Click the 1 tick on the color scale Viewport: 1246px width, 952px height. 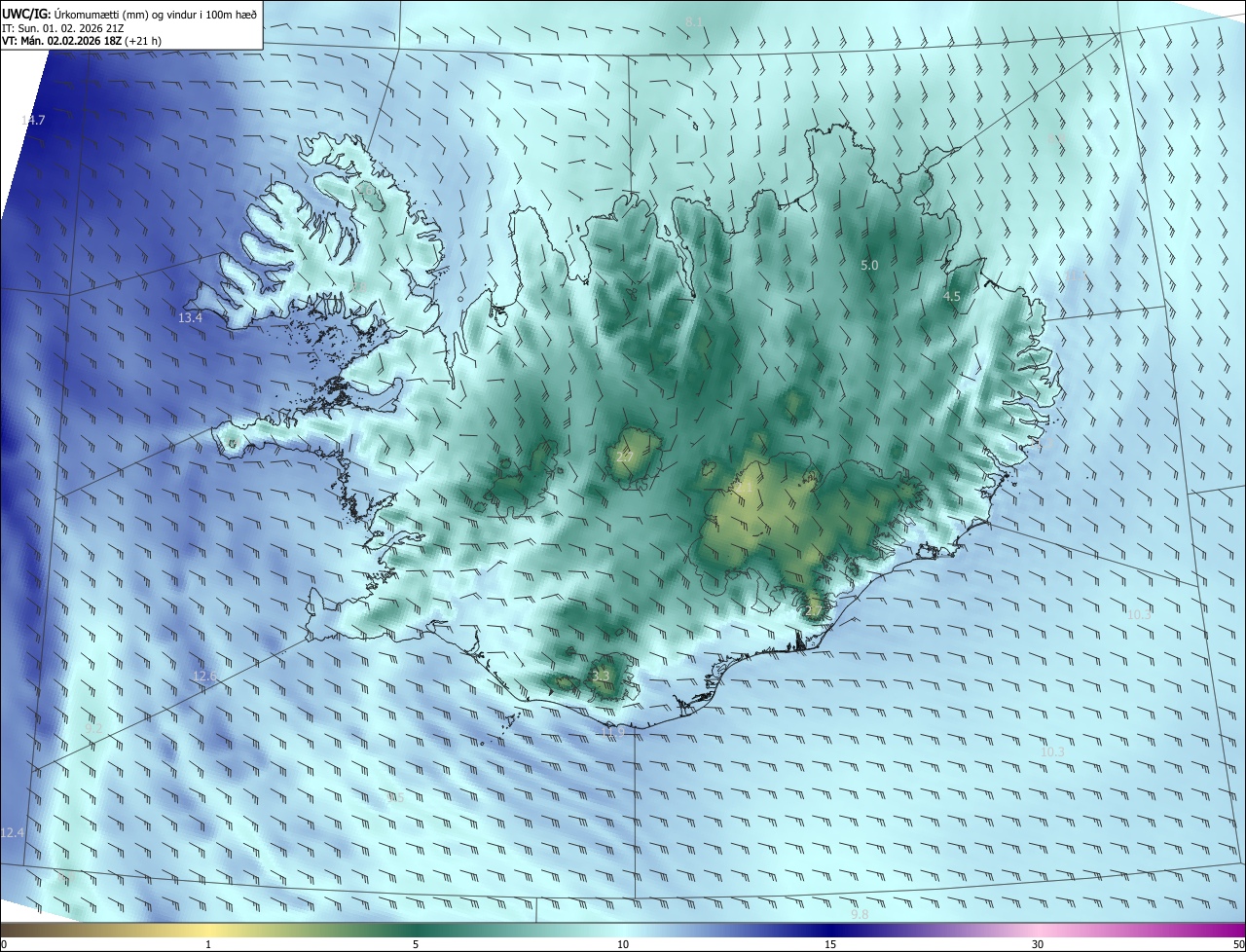click(208, 944)
